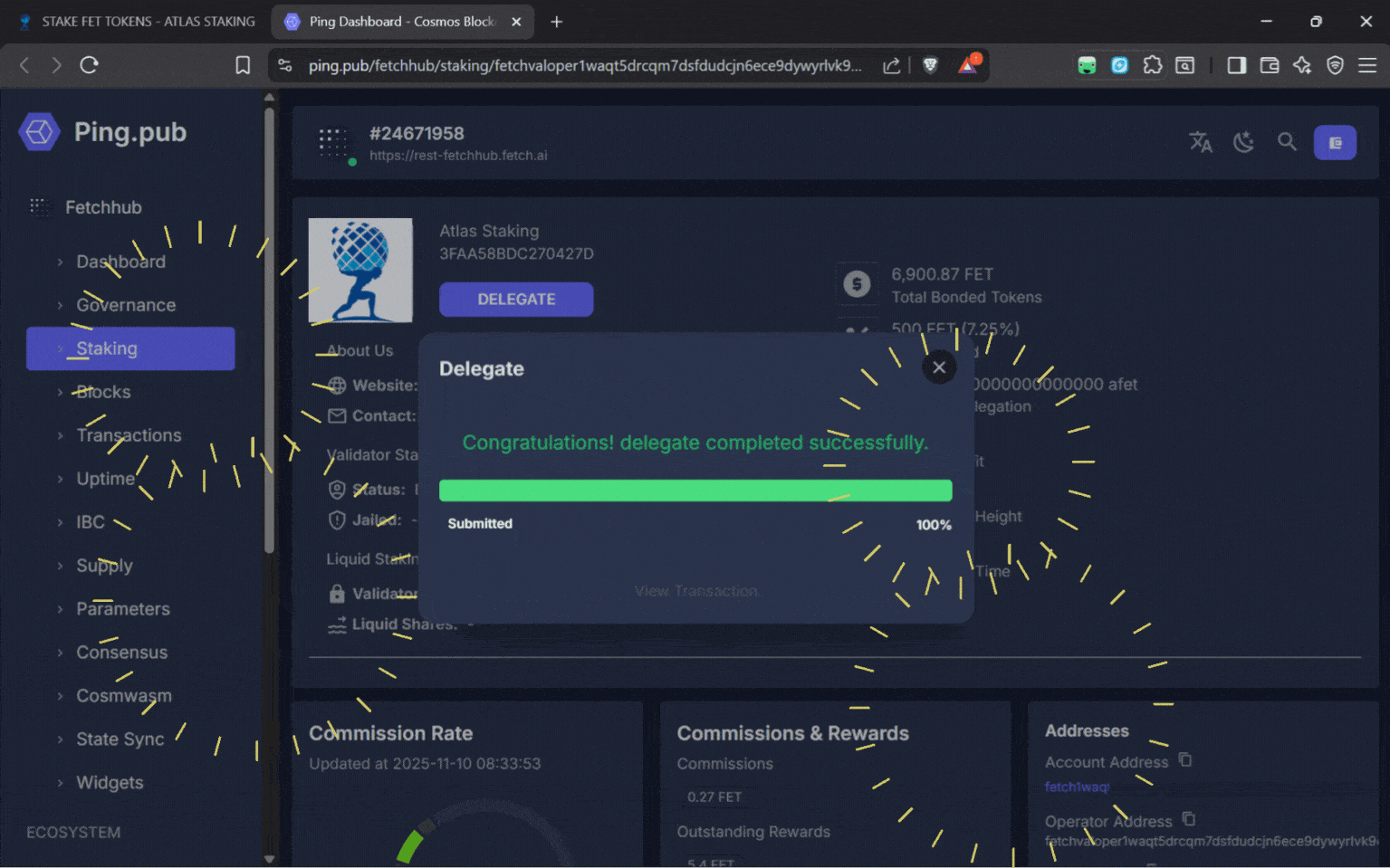Viewport: 1390px width, 868px height.
Task: Expand the Blocks sidebar section
Action: click(102, 392)
